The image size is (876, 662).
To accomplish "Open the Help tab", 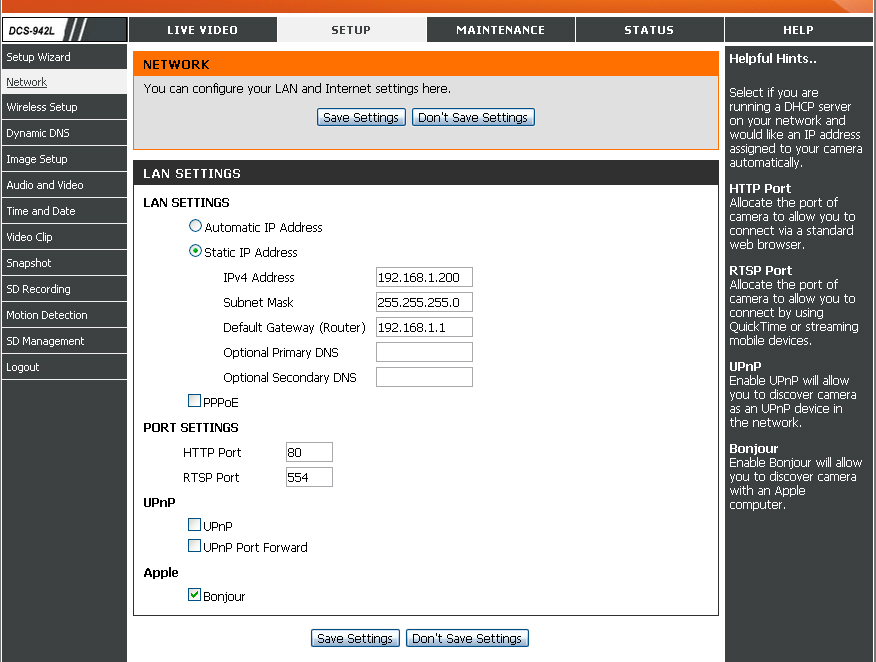I will pos(798,30).
